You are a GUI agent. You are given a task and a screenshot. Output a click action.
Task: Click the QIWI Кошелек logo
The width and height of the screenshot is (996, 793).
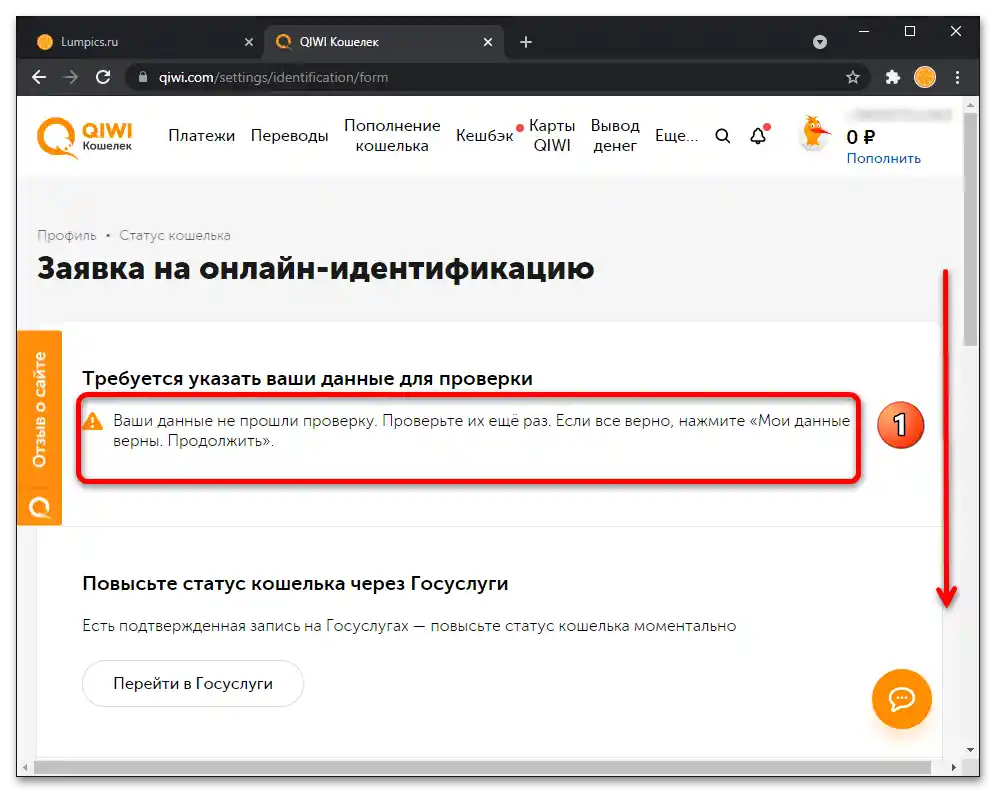point(84,137)
